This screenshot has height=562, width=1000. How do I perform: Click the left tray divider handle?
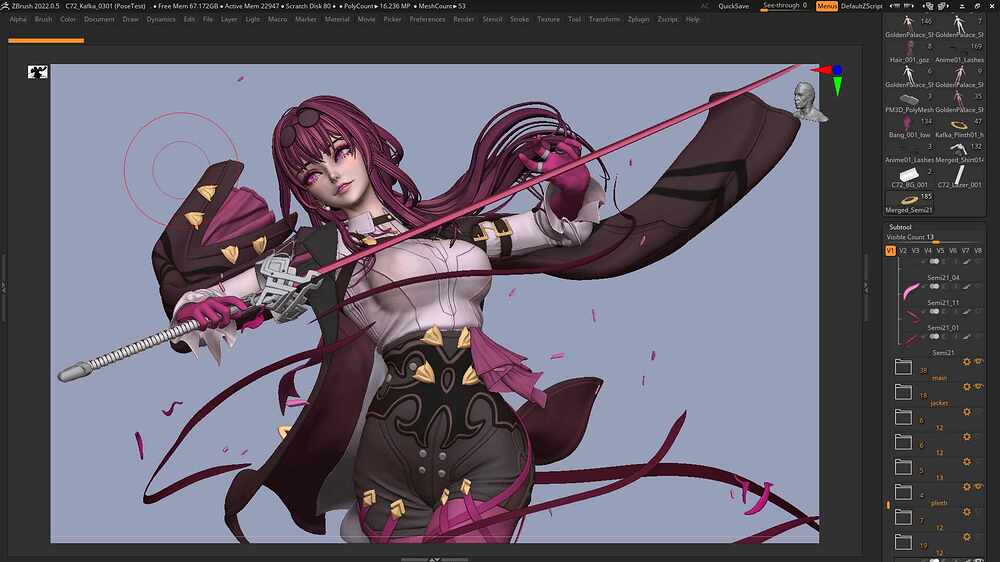coord(3,287)
